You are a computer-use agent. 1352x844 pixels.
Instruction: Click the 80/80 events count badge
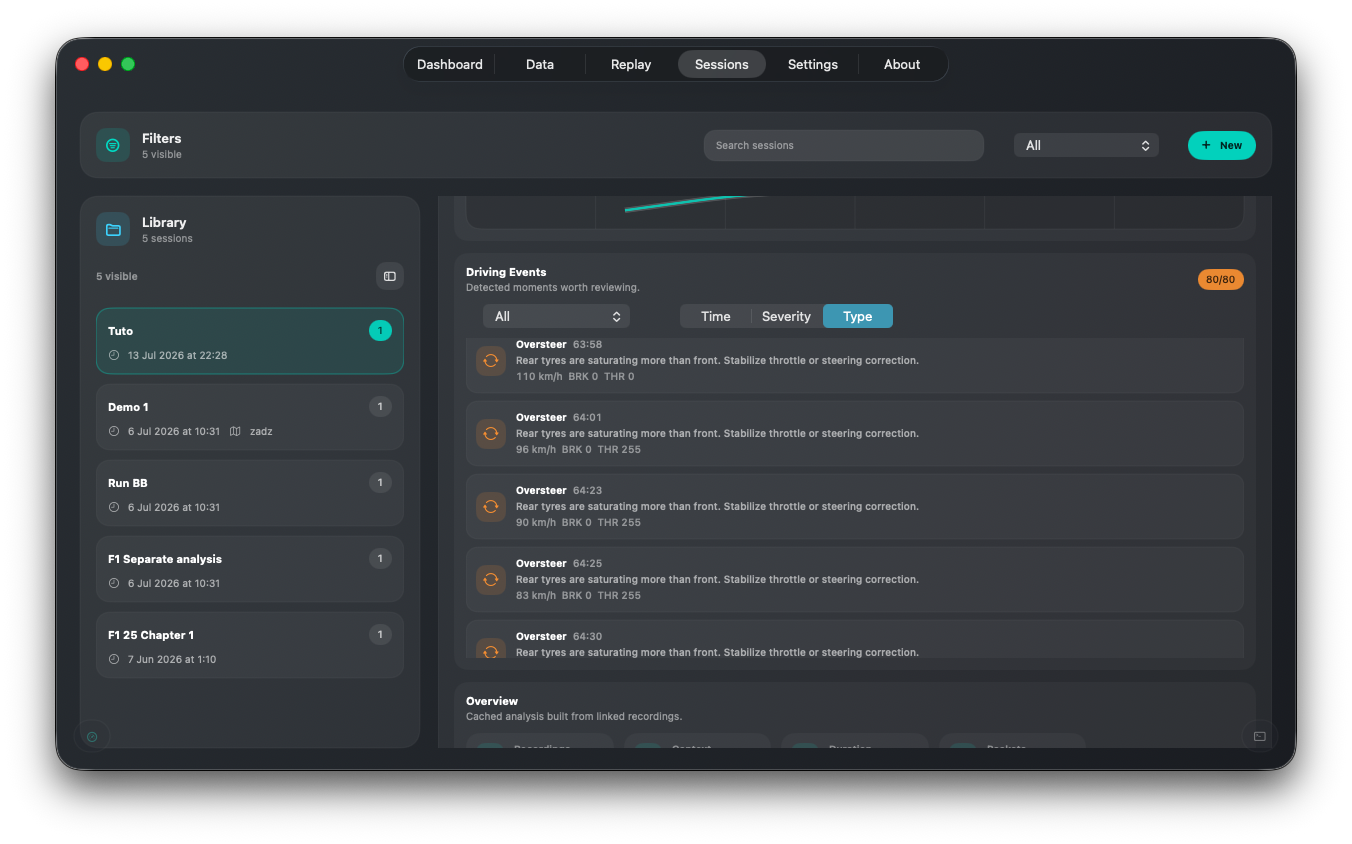pyautogui.click(x=1221, y=279)
